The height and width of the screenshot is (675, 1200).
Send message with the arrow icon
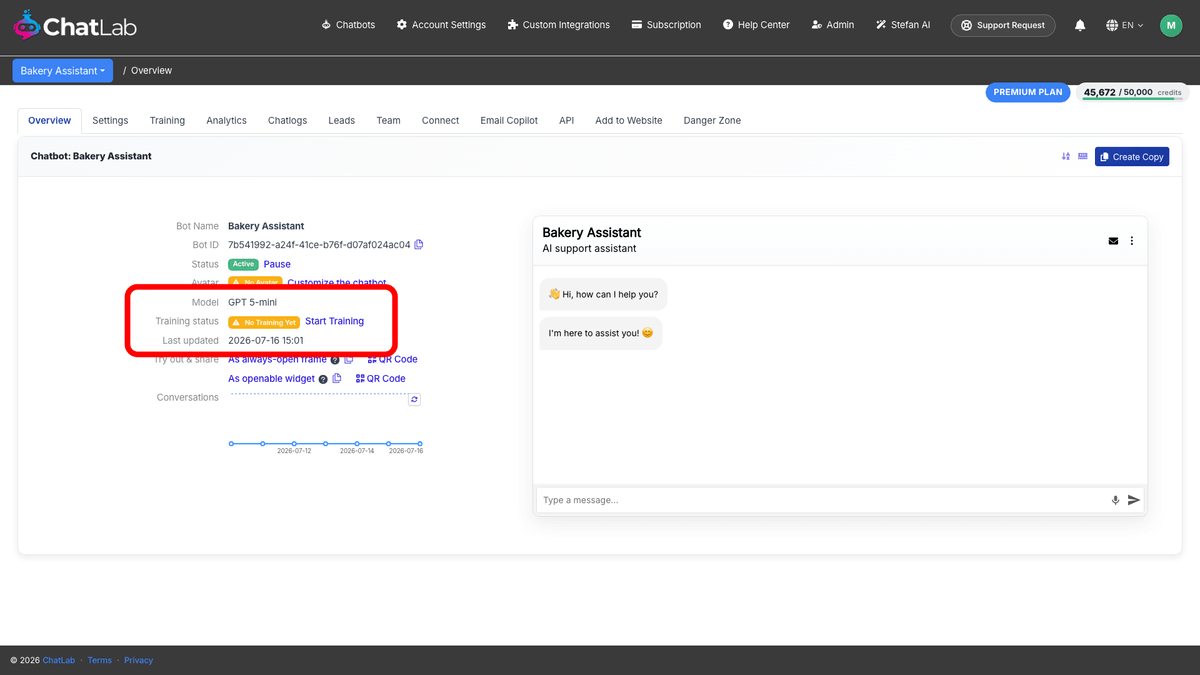coord(1134,500)
